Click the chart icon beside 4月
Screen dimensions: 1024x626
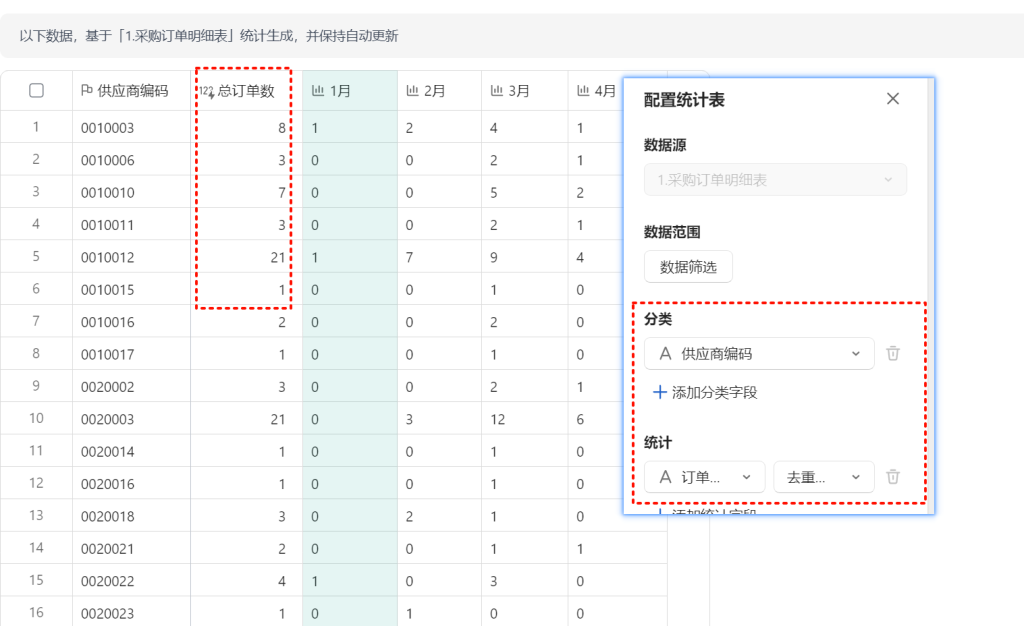click(x=583, y=91)
